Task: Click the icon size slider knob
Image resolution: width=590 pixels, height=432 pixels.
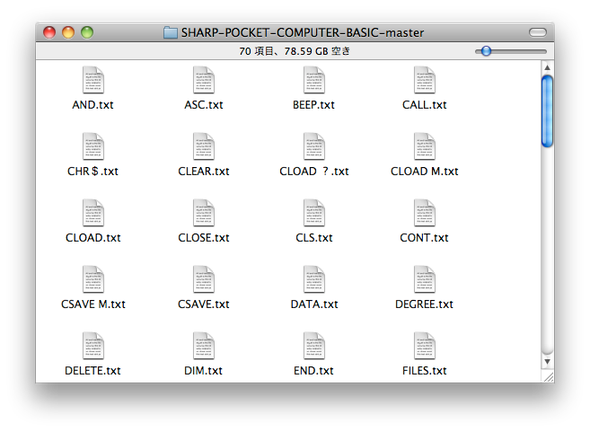Action: coord(486,51)
